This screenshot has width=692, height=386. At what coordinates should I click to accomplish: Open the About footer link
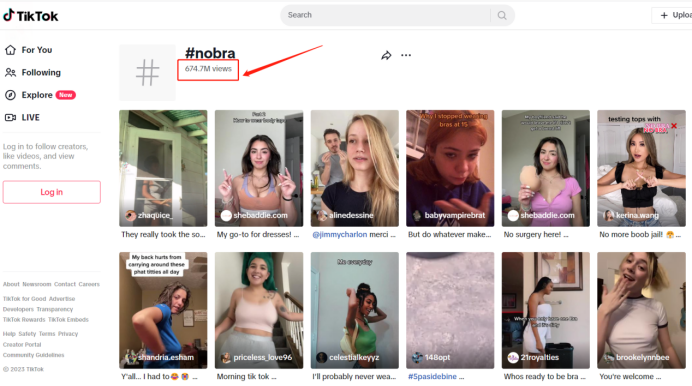click(11, 284)
